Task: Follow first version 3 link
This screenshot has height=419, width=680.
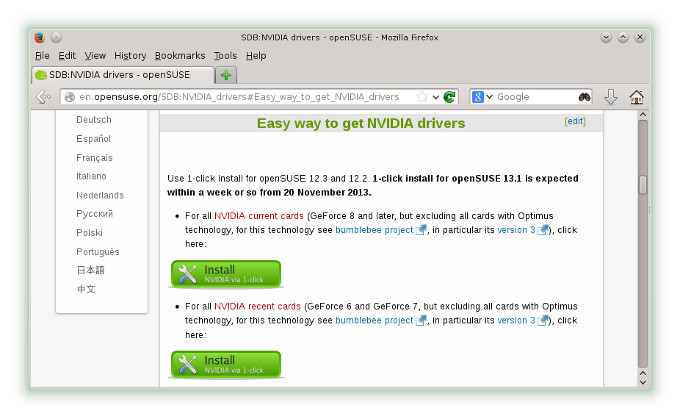Action: point(516,230)
